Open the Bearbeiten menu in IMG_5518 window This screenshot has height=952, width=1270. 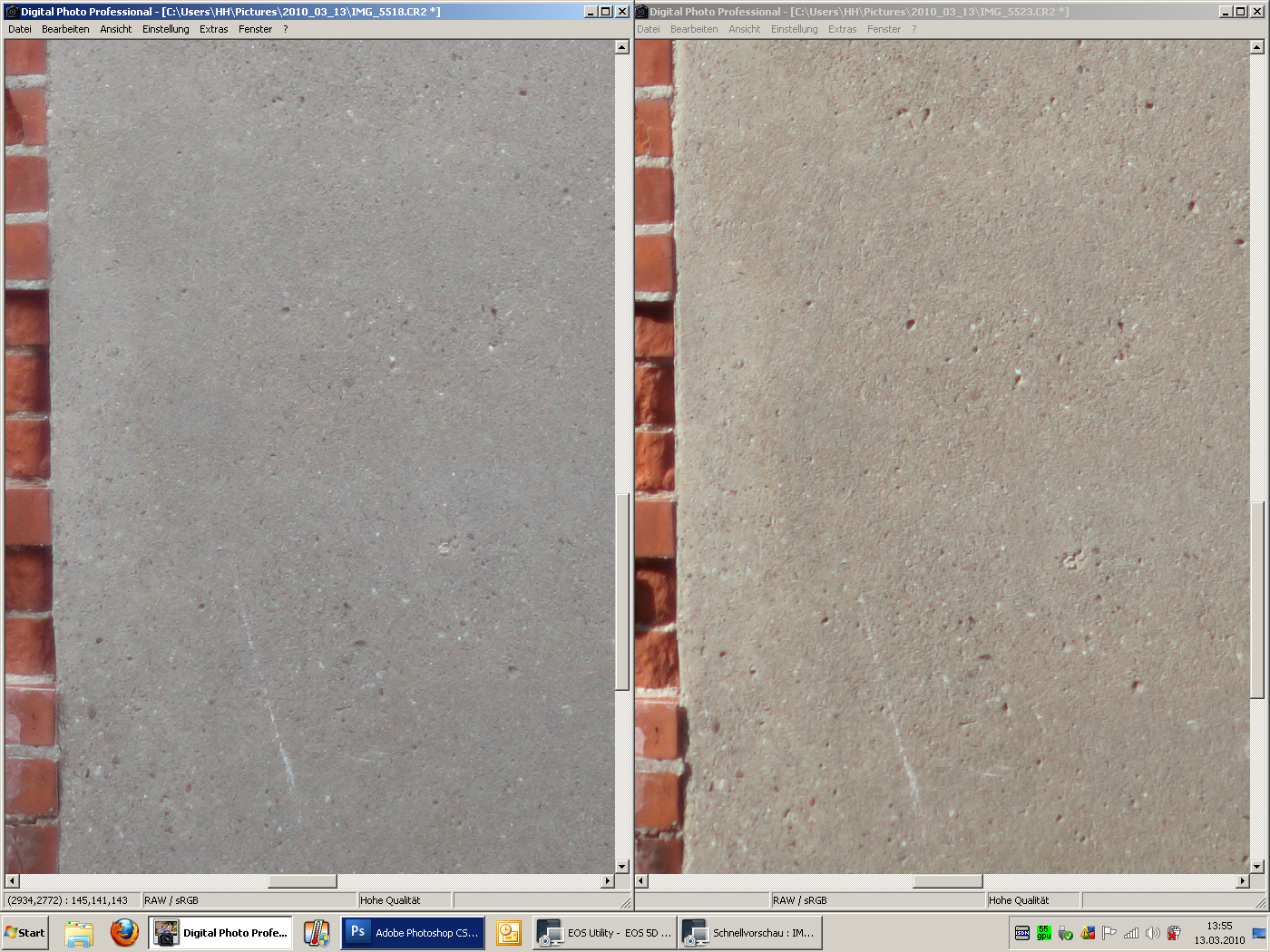65,29
